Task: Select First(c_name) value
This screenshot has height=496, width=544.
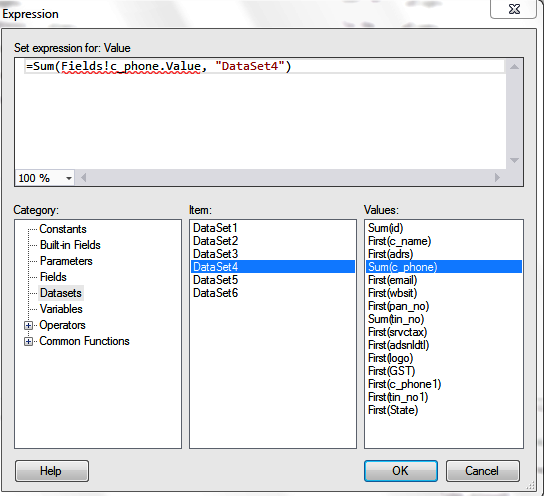Action: [444, 241]
